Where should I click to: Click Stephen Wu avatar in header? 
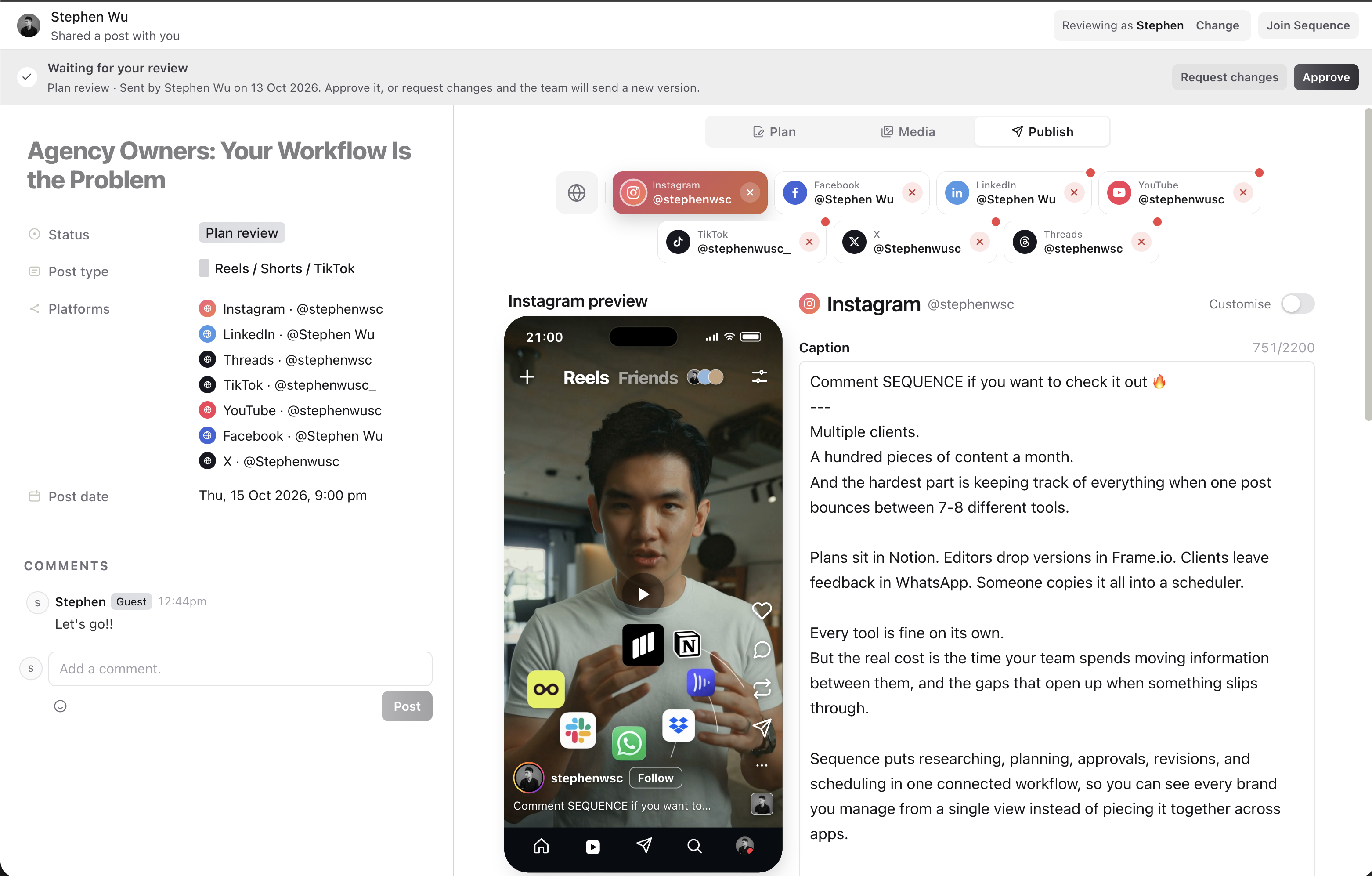point(29,25)
